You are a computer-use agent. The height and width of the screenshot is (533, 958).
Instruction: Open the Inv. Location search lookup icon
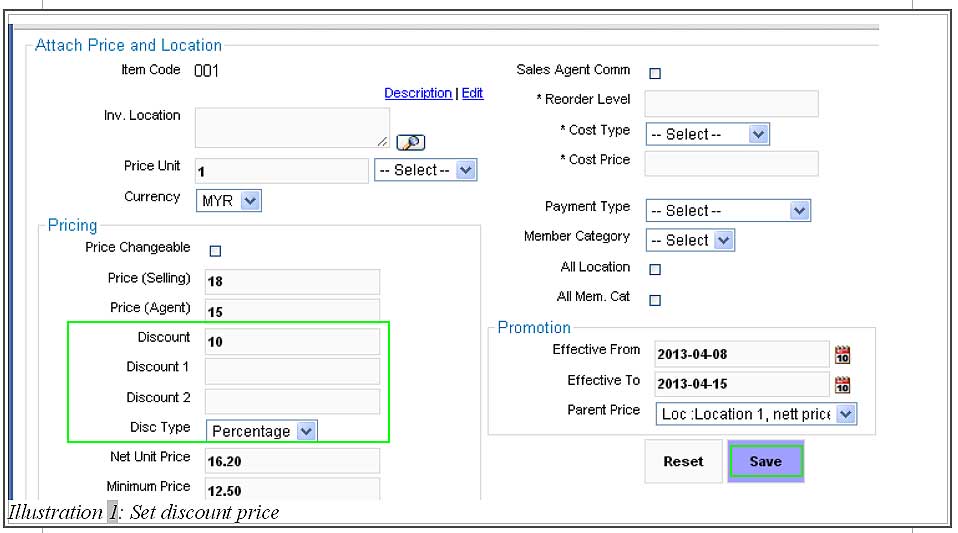point(411,142)
